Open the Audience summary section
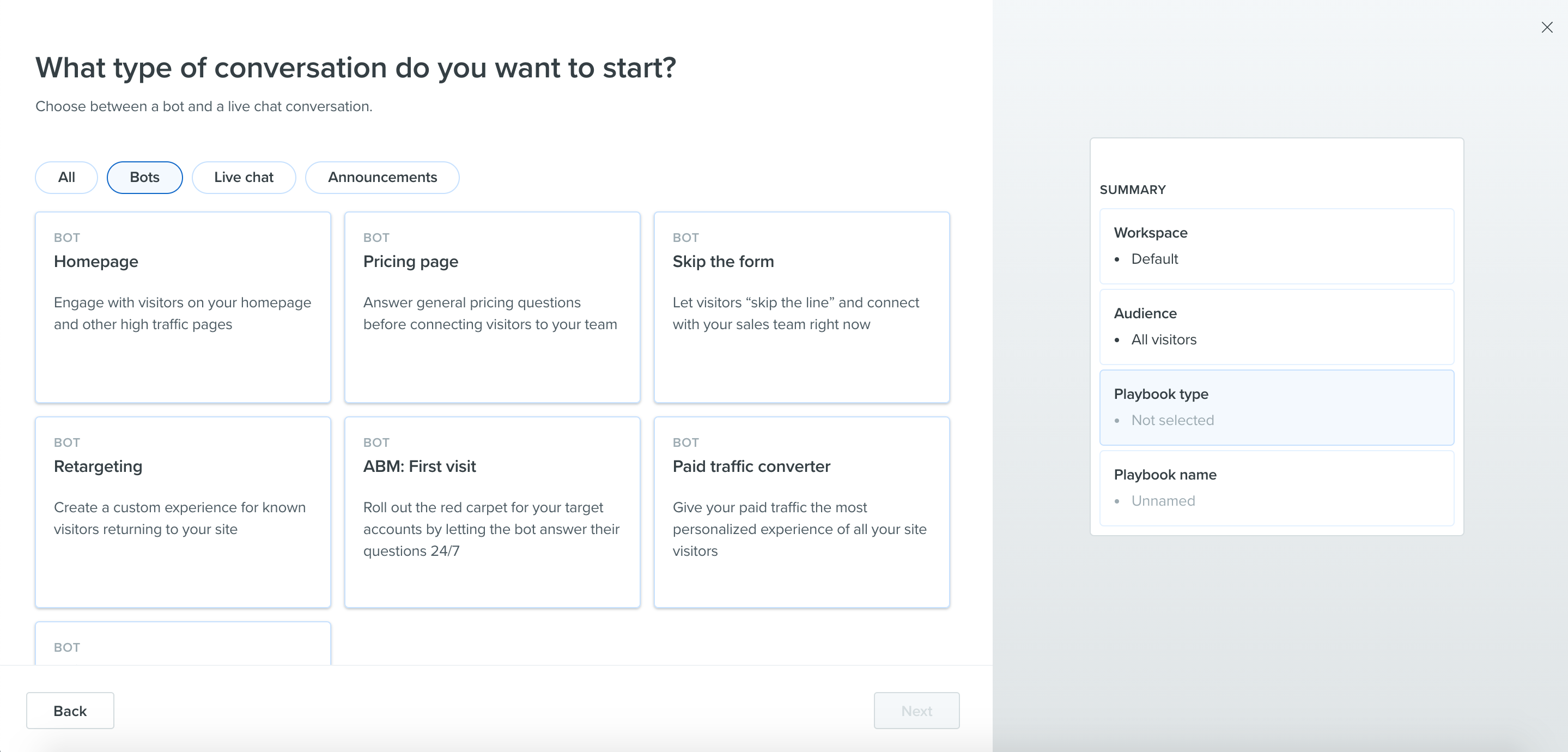1568x752 pixels. (1277, 327)
